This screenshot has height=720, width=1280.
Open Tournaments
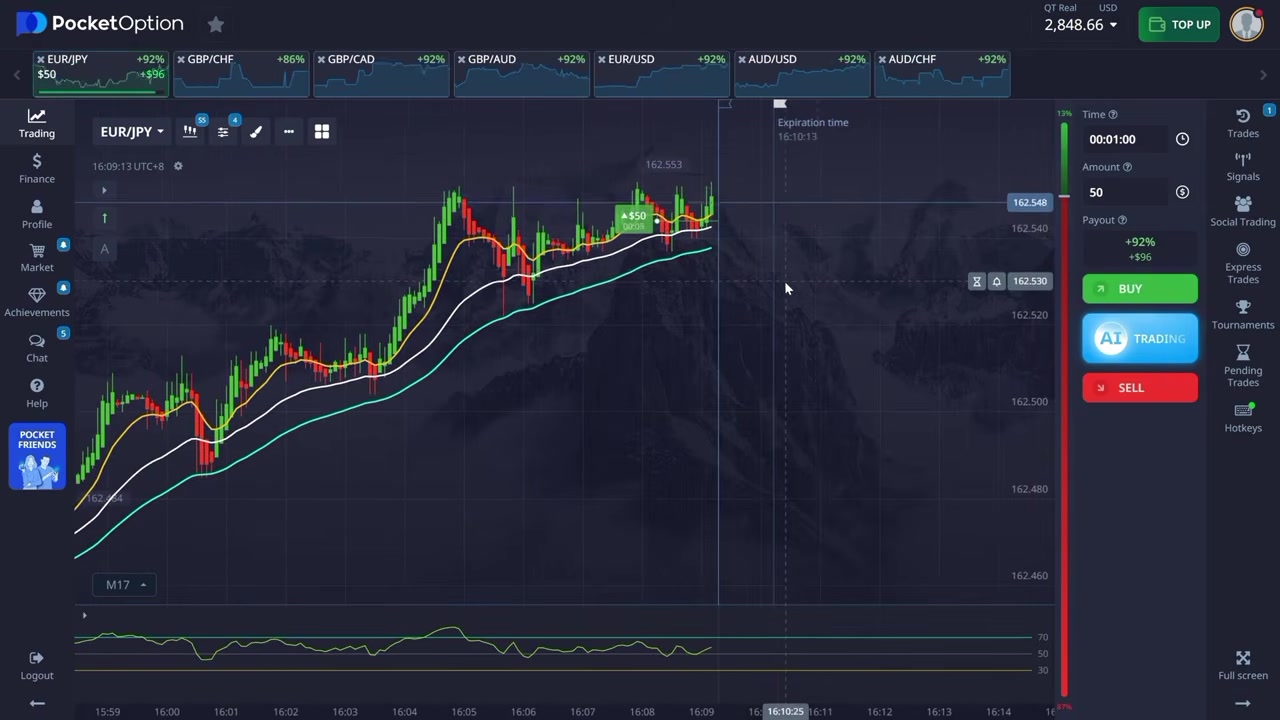point(1243,315)
